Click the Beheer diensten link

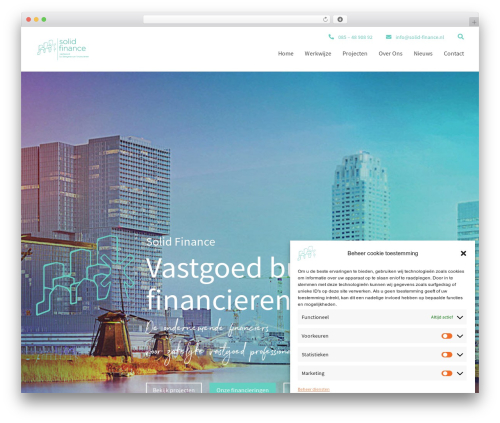tap(314, 389)
